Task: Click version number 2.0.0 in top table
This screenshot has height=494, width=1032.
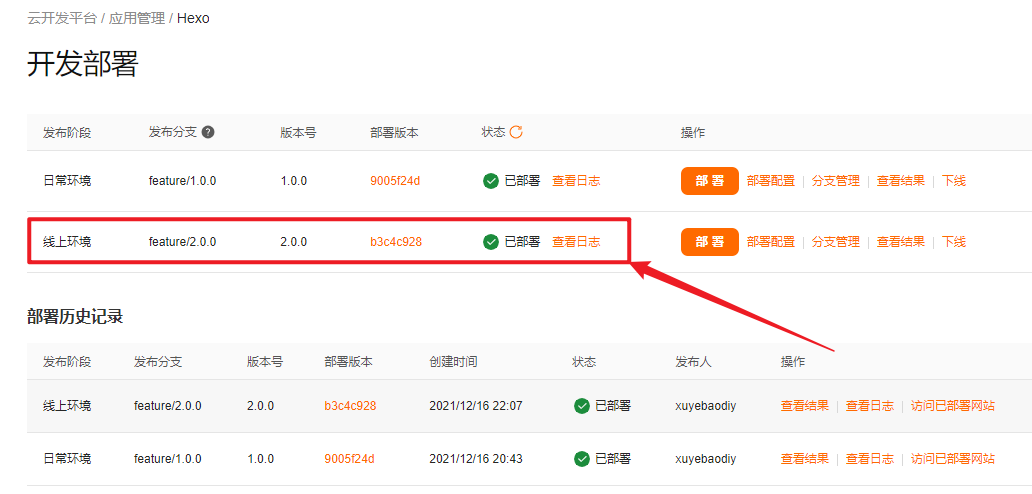Action: 294,242
